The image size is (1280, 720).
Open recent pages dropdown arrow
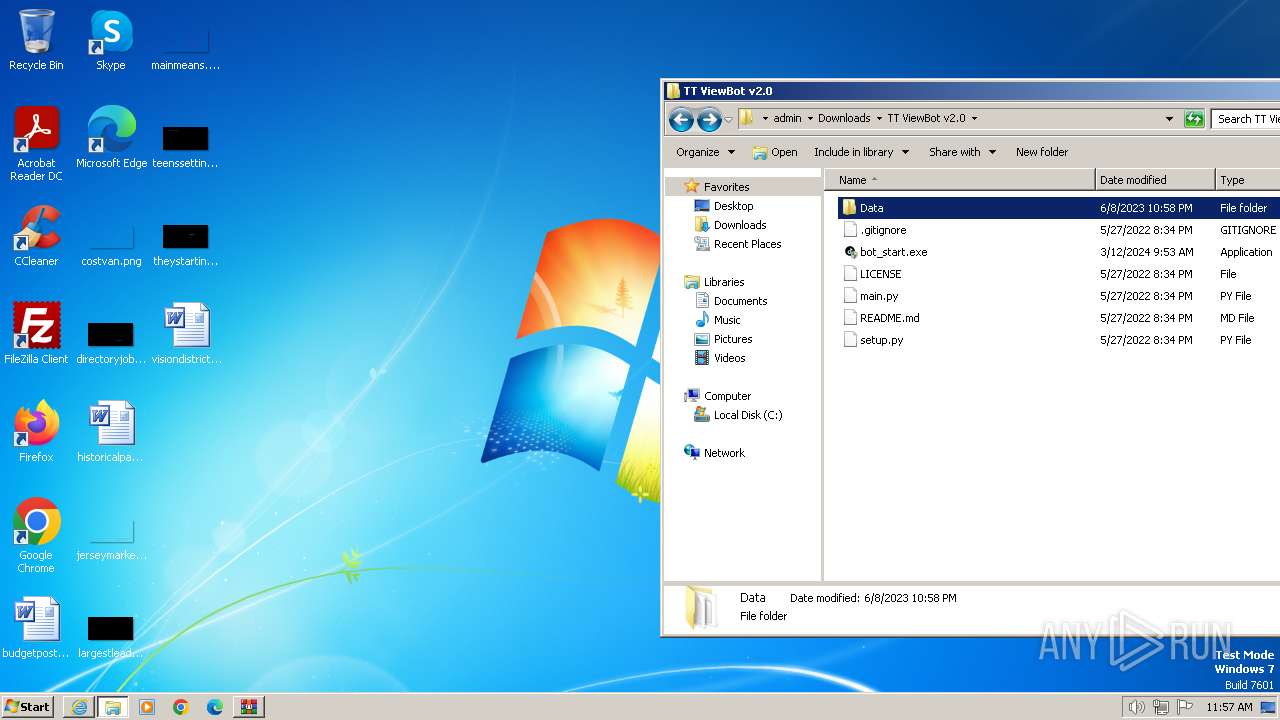pyautogui.click(x=728, y=119)
